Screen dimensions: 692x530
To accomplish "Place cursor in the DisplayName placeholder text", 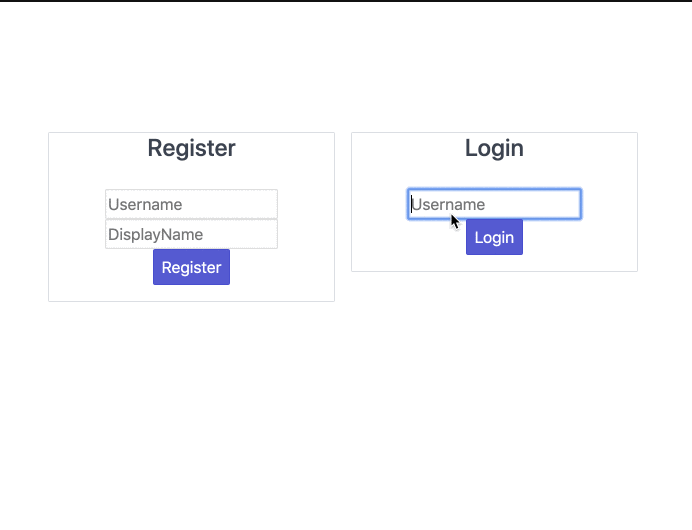I will click(155, 235).
